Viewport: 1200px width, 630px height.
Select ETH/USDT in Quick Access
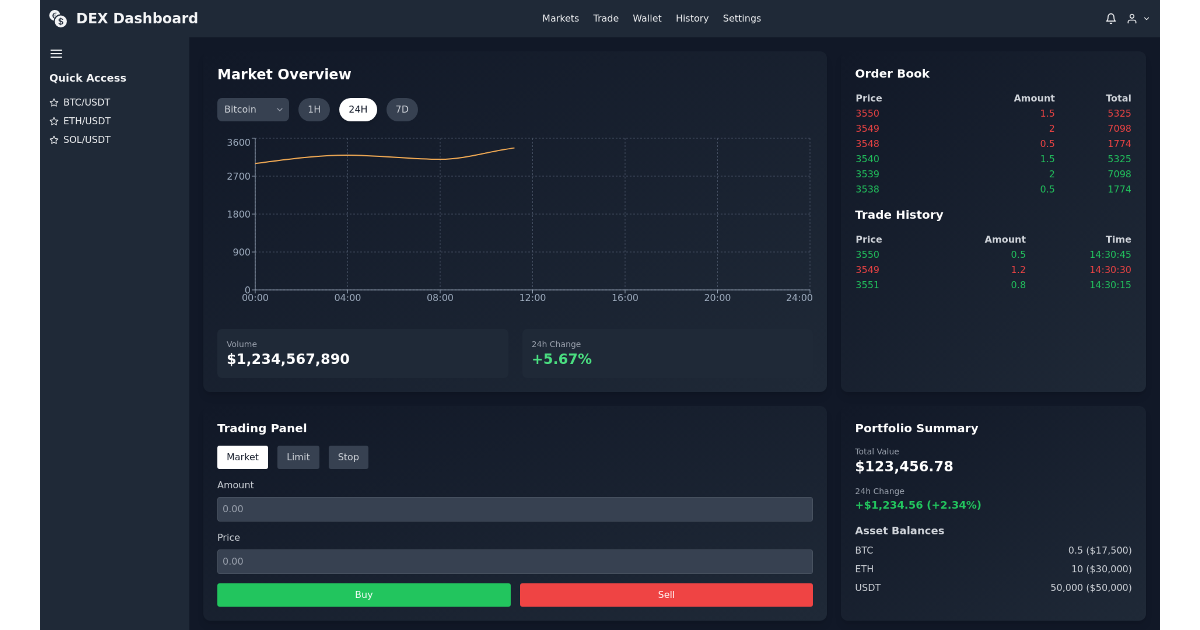click(x=85, y=120)
